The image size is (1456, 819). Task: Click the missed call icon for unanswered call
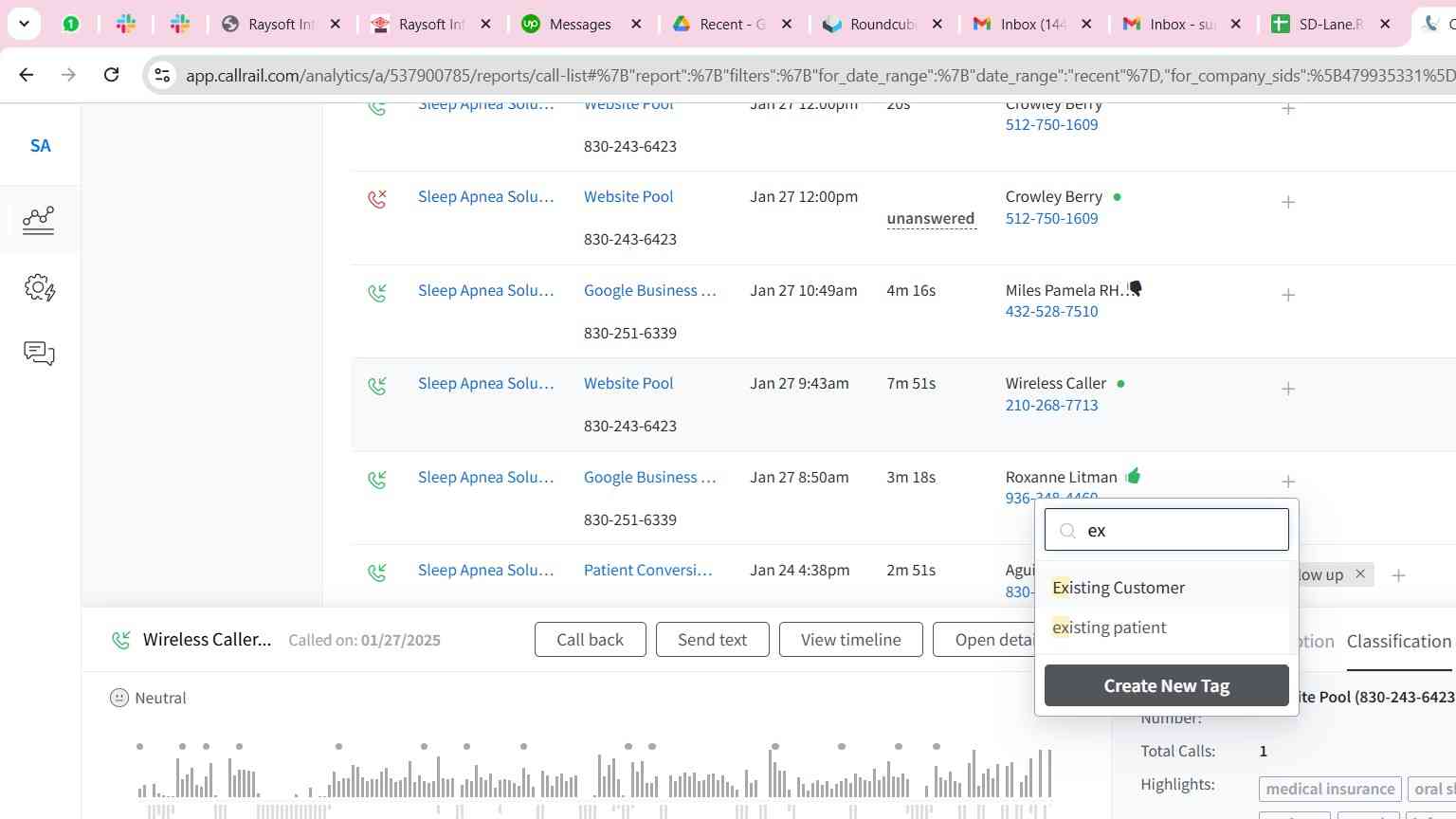coord(377,198)
